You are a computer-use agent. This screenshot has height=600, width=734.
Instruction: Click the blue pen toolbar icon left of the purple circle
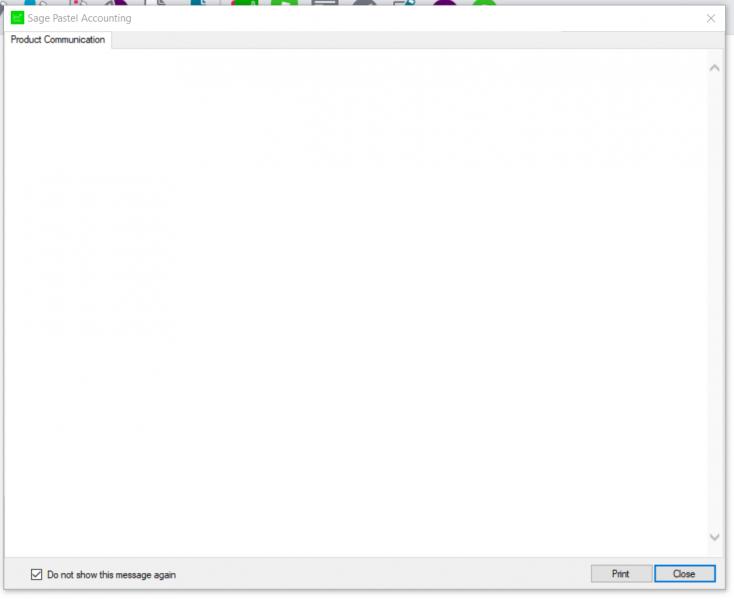[x=404, y=3]
